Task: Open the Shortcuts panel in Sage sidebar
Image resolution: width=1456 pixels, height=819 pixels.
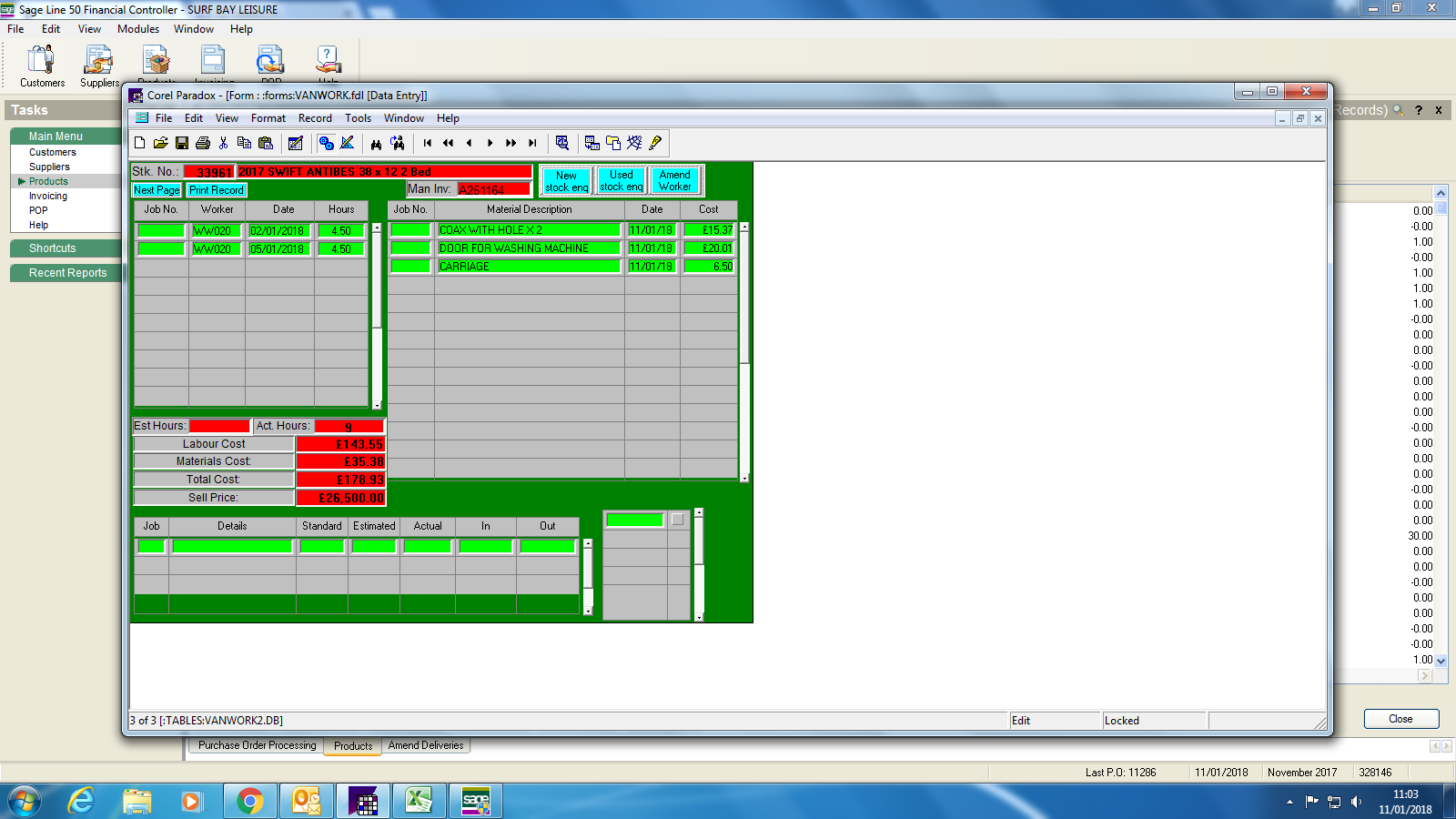Action: click(66, 248)
